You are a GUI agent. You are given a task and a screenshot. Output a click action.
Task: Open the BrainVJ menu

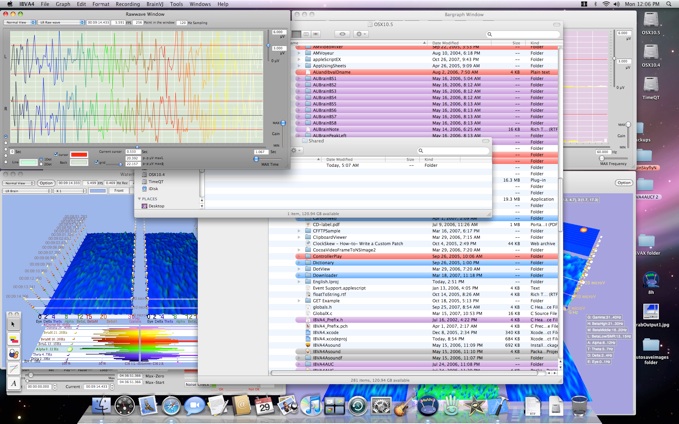click(155, 4)
